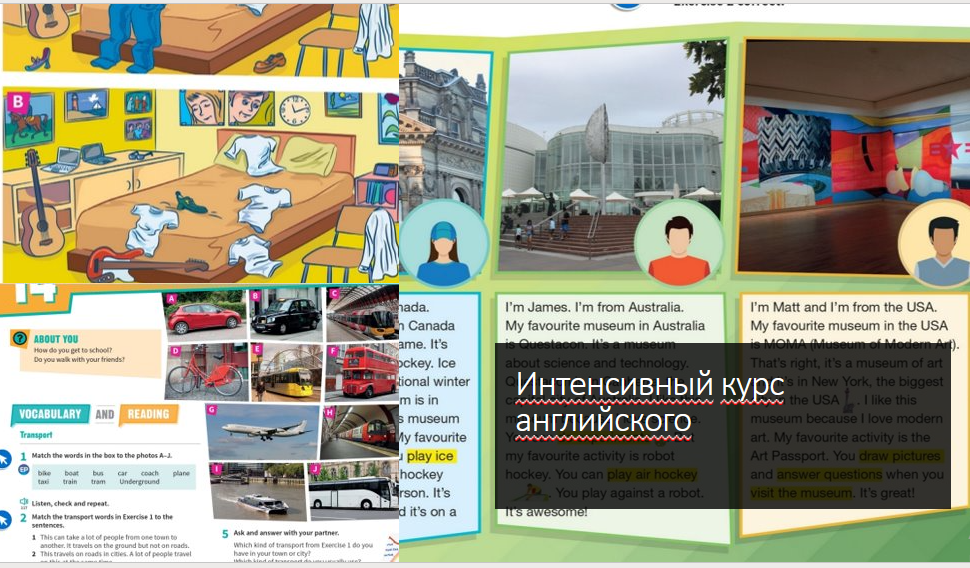Click the large white unit number 14
Screen dimensions: 970x568
[36, 293]
